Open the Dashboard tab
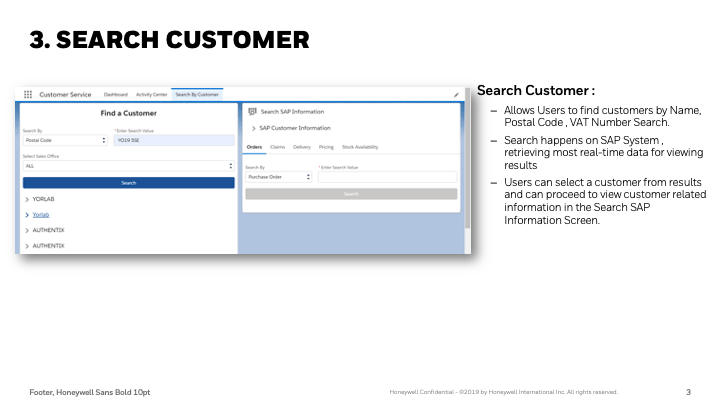Viewport: 720px width, 405px height. point(115,94)
